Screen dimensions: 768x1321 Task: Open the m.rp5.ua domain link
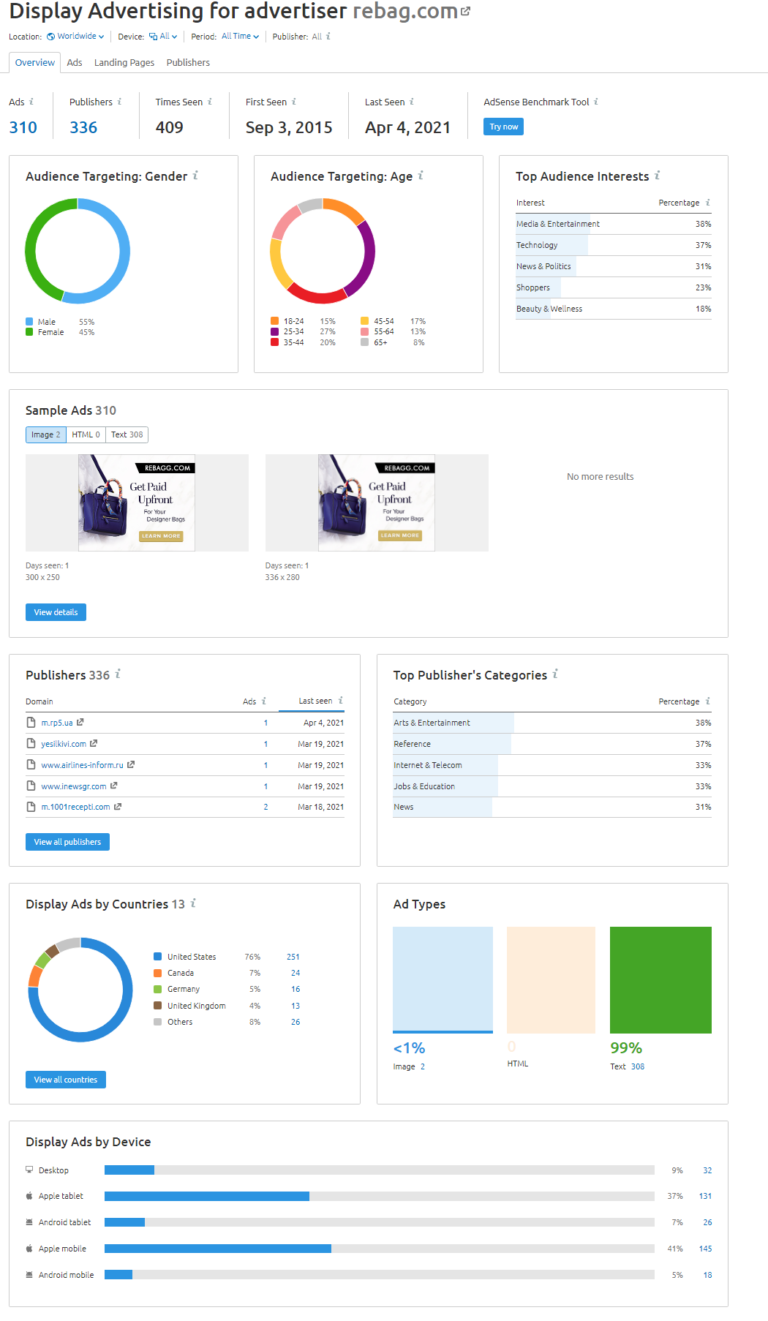(55, 723)
